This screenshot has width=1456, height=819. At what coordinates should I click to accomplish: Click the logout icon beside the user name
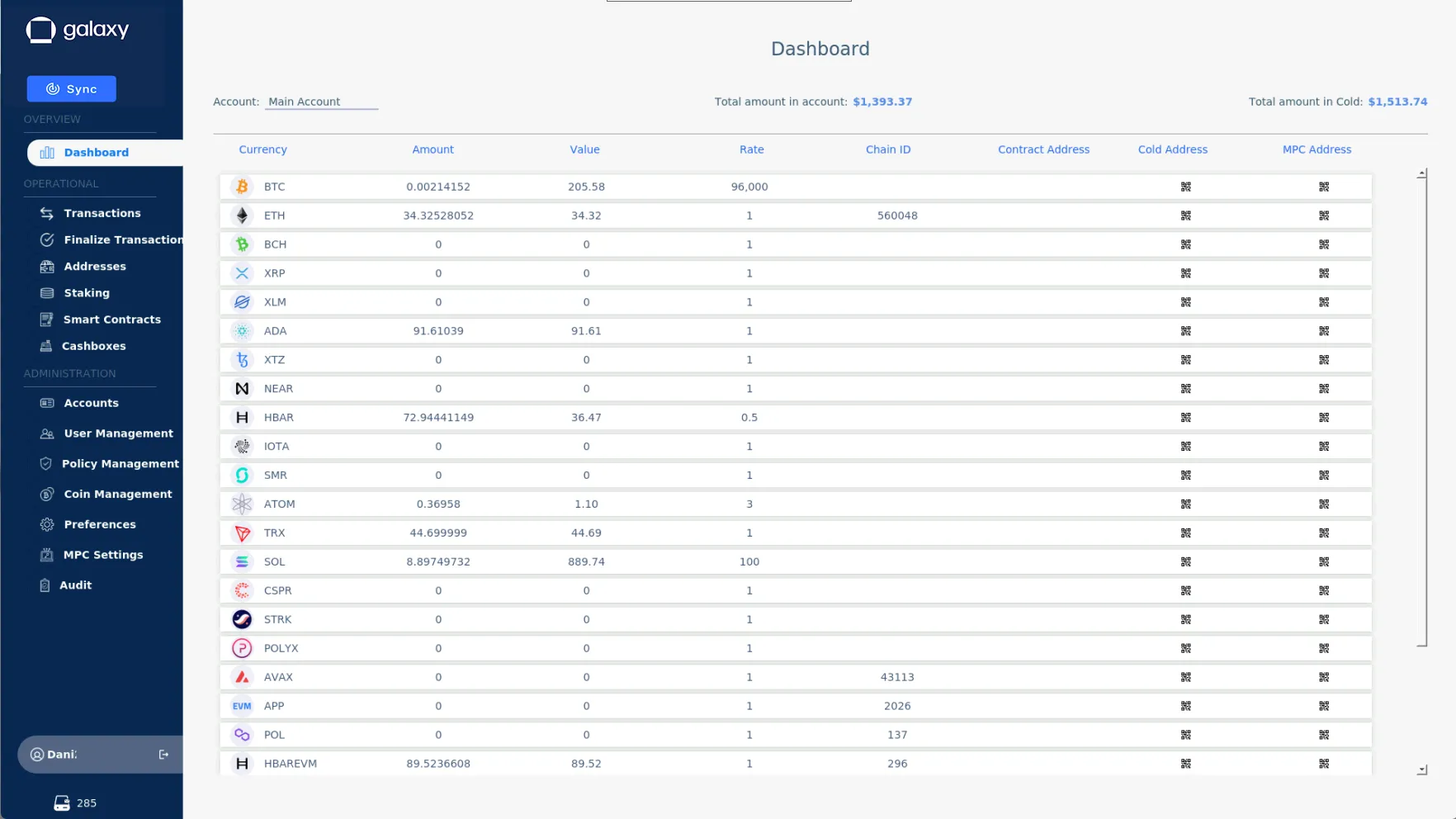click(x=163, y=755)
